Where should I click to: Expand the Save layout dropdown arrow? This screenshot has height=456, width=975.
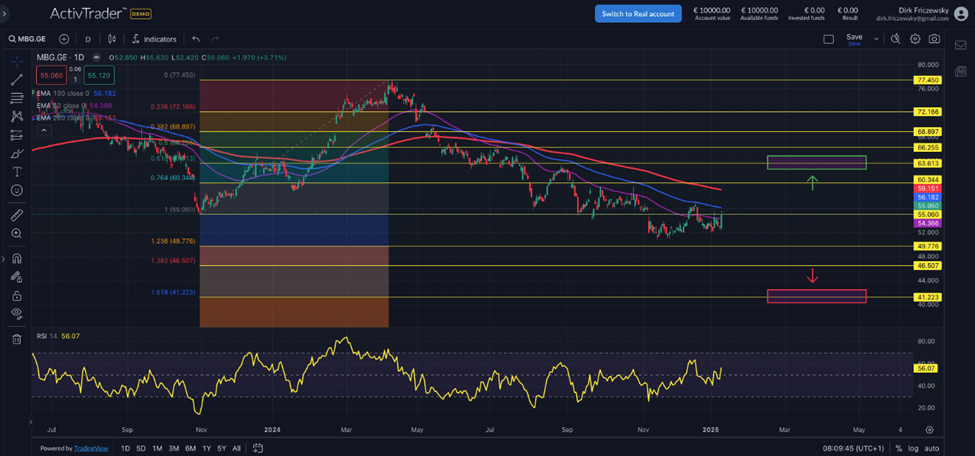[x=876, y=39]
